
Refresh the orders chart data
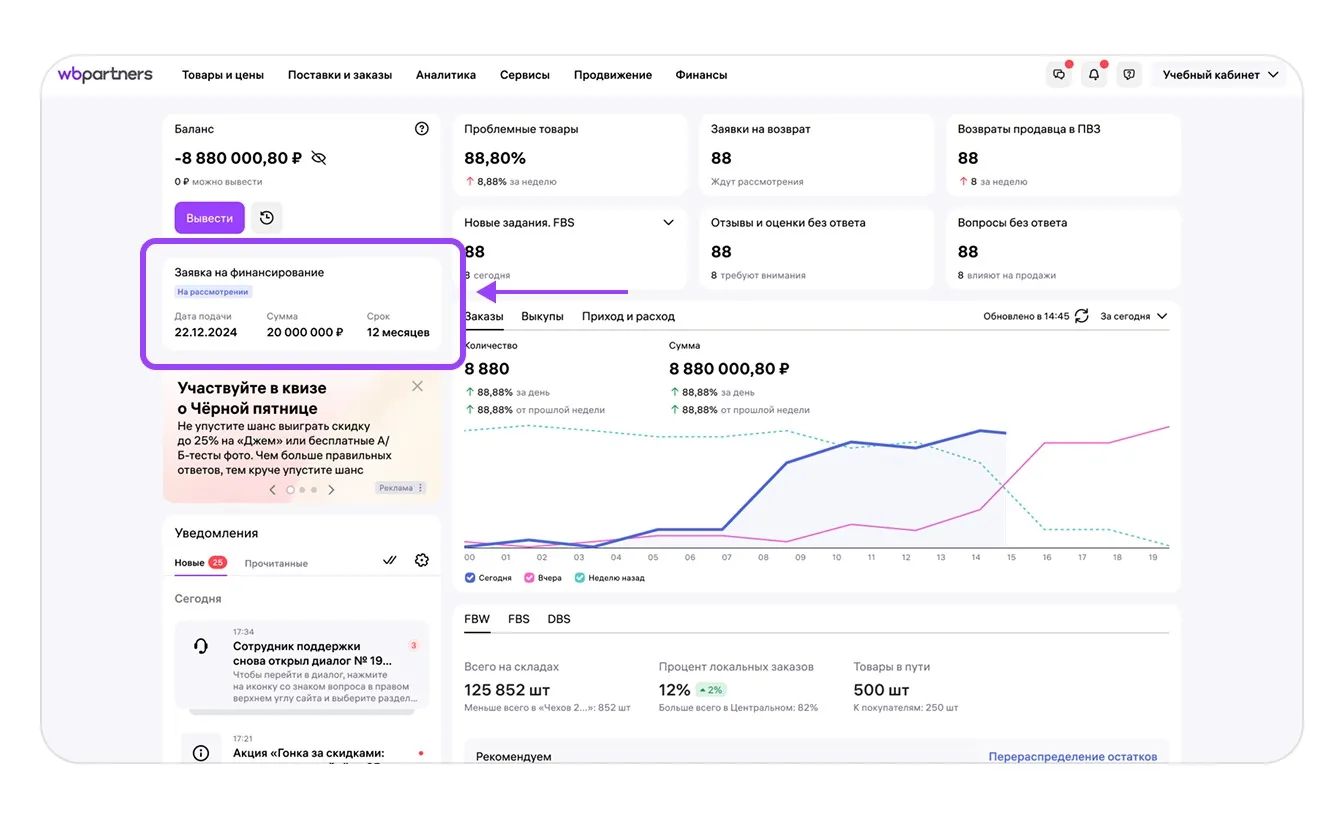[1081, 316]
